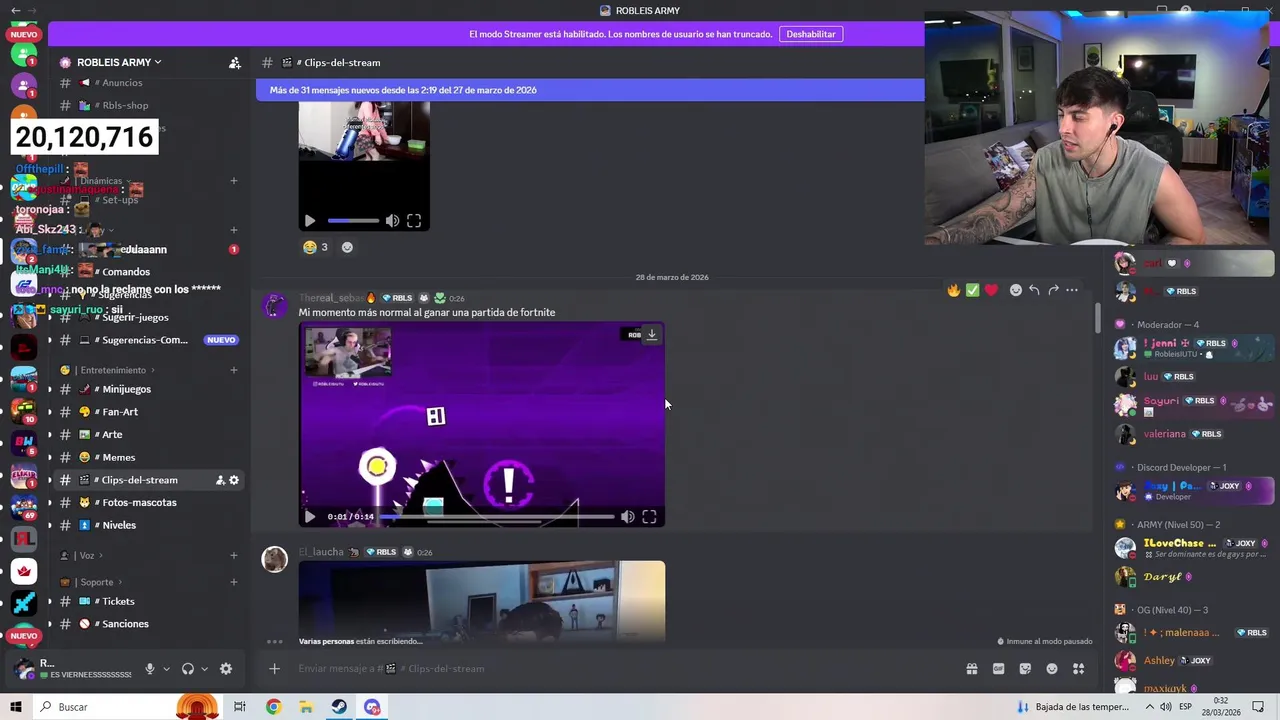Forward message with forward arrow
The width and height of the screenshot is (1280, 720).
click(1053, 290)
